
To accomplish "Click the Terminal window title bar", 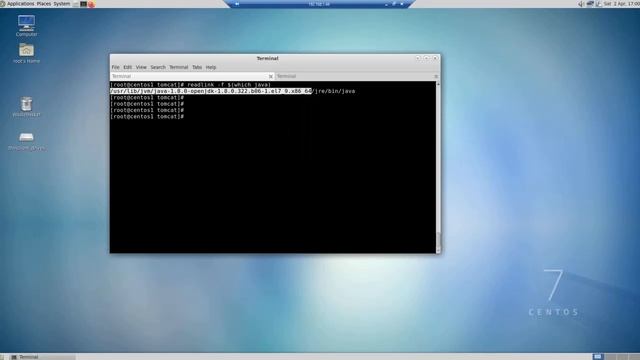I will pyautogui.click(x=267, y=58).
